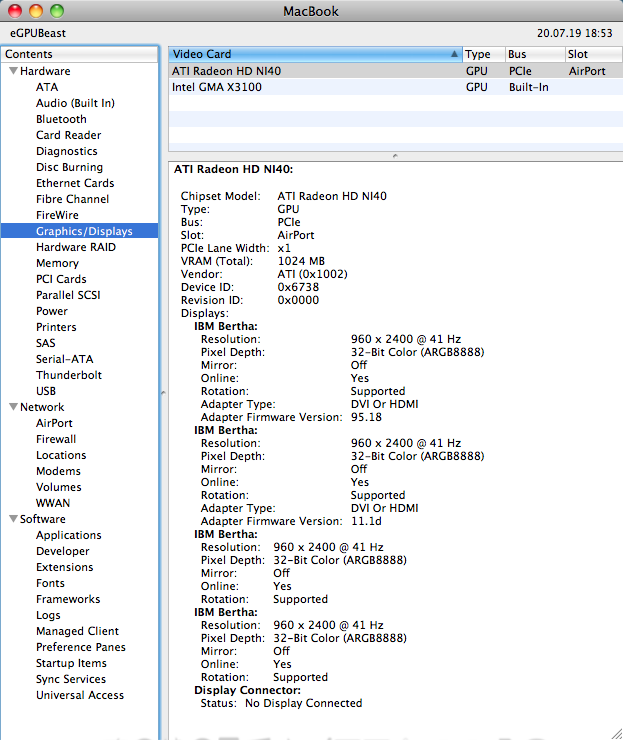
Task: Select WWAN in the sidebar
Action: (x=53, y=503)
